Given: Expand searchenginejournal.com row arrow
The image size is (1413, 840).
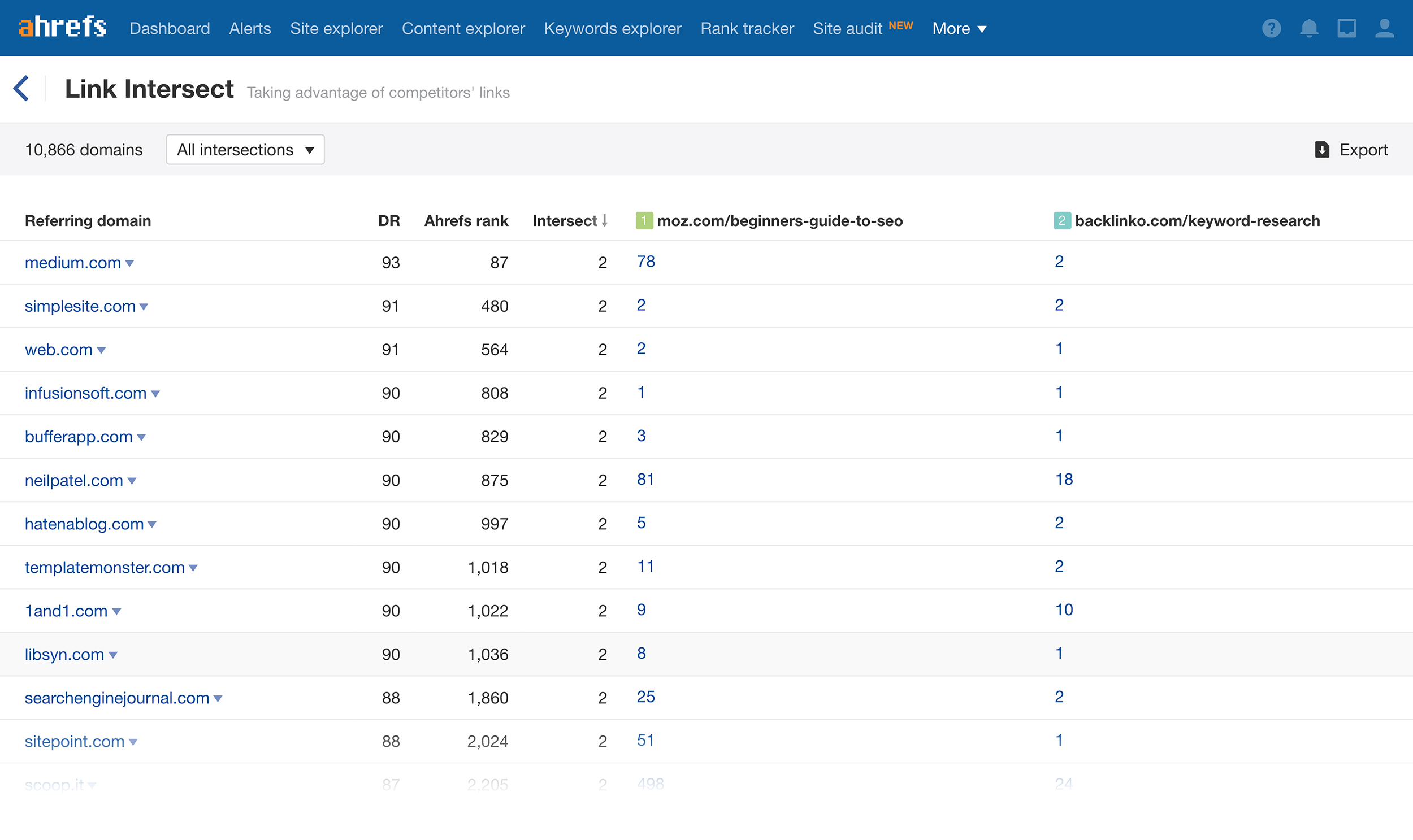Looking at the screenshot, I should tap(218, 699).
